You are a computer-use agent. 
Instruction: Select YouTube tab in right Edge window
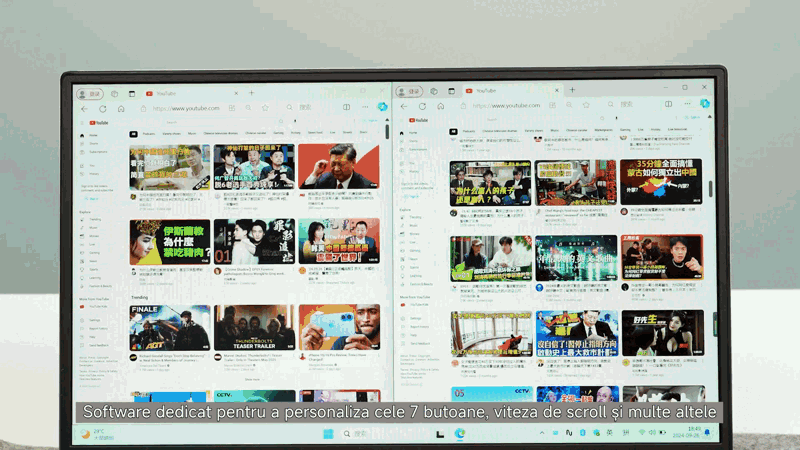[x=513, y=91]
